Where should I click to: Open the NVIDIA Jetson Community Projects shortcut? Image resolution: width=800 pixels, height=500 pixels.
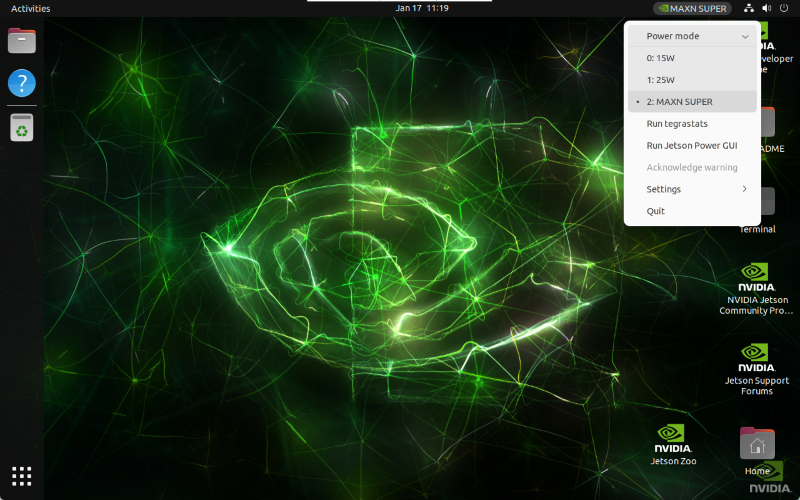click(x=756, y=288)
